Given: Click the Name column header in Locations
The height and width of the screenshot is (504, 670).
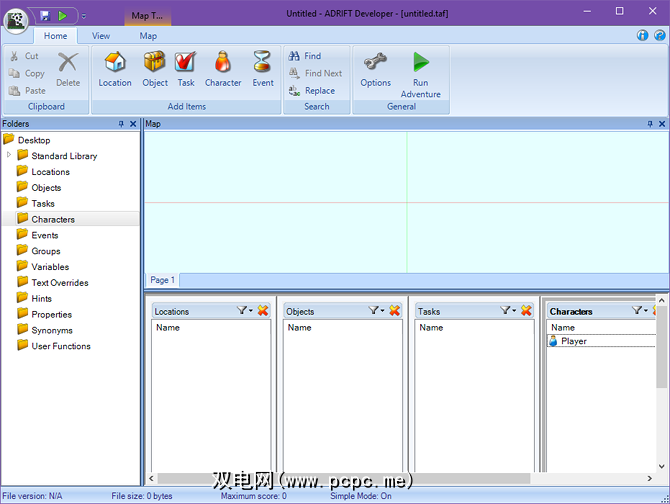Looking at the screenshot, I should [168, 328].
